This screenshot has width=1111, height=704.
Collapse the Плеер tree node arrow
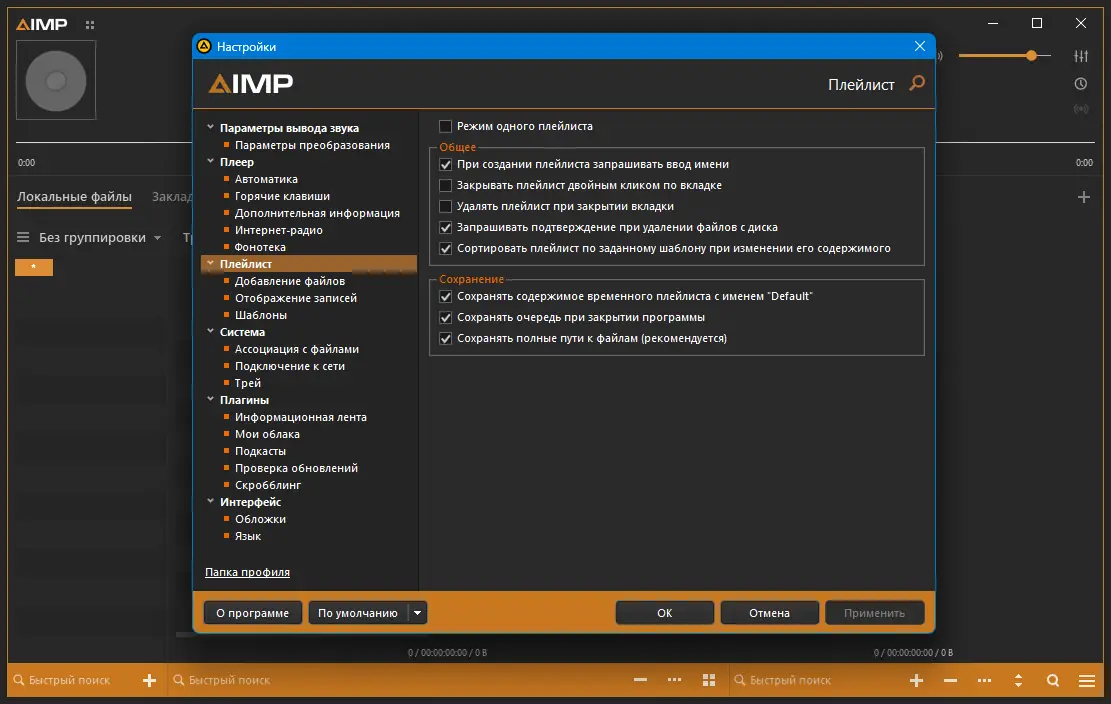(x=210, y=161)
